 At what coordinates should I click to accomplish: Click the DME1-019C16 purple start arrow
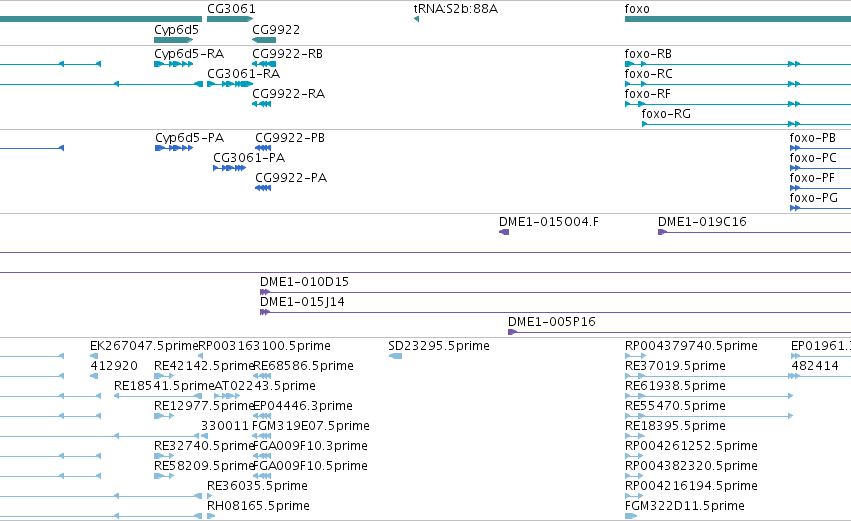point(662,232)
